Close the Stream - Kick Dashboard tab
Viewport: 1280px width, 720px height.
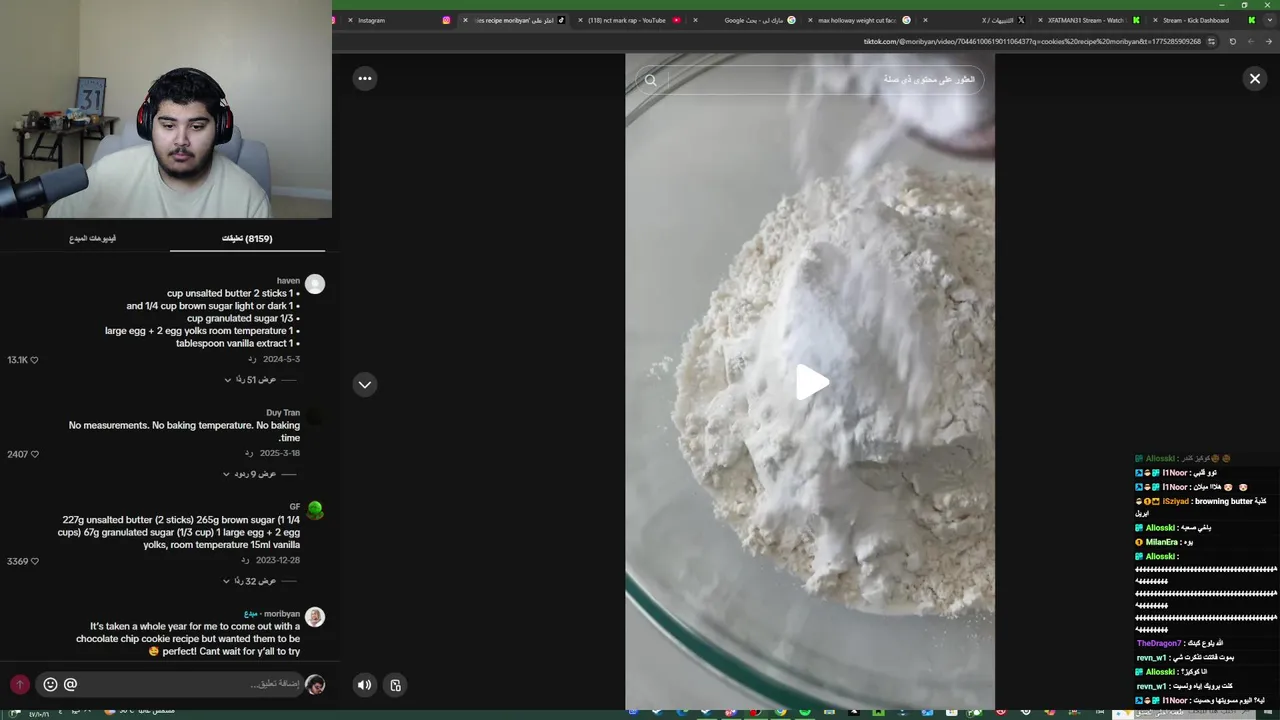click(1153, 20)
